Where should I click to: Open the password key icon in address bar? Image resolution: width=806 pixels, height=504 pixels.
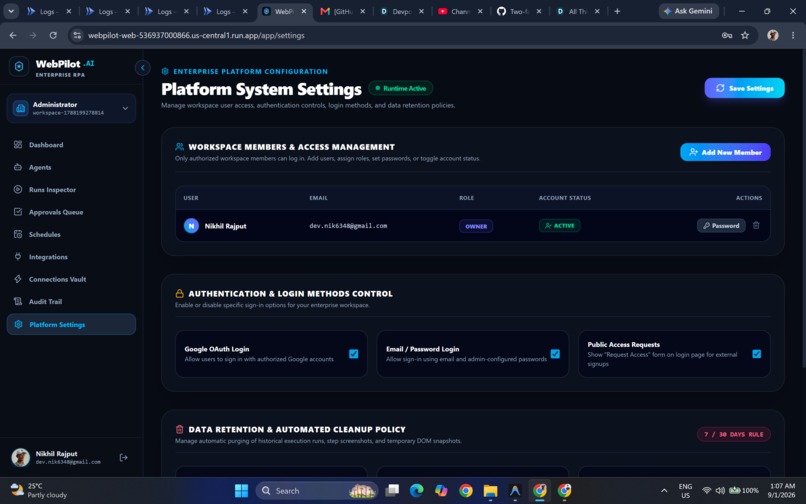click(x=727, y=35)
